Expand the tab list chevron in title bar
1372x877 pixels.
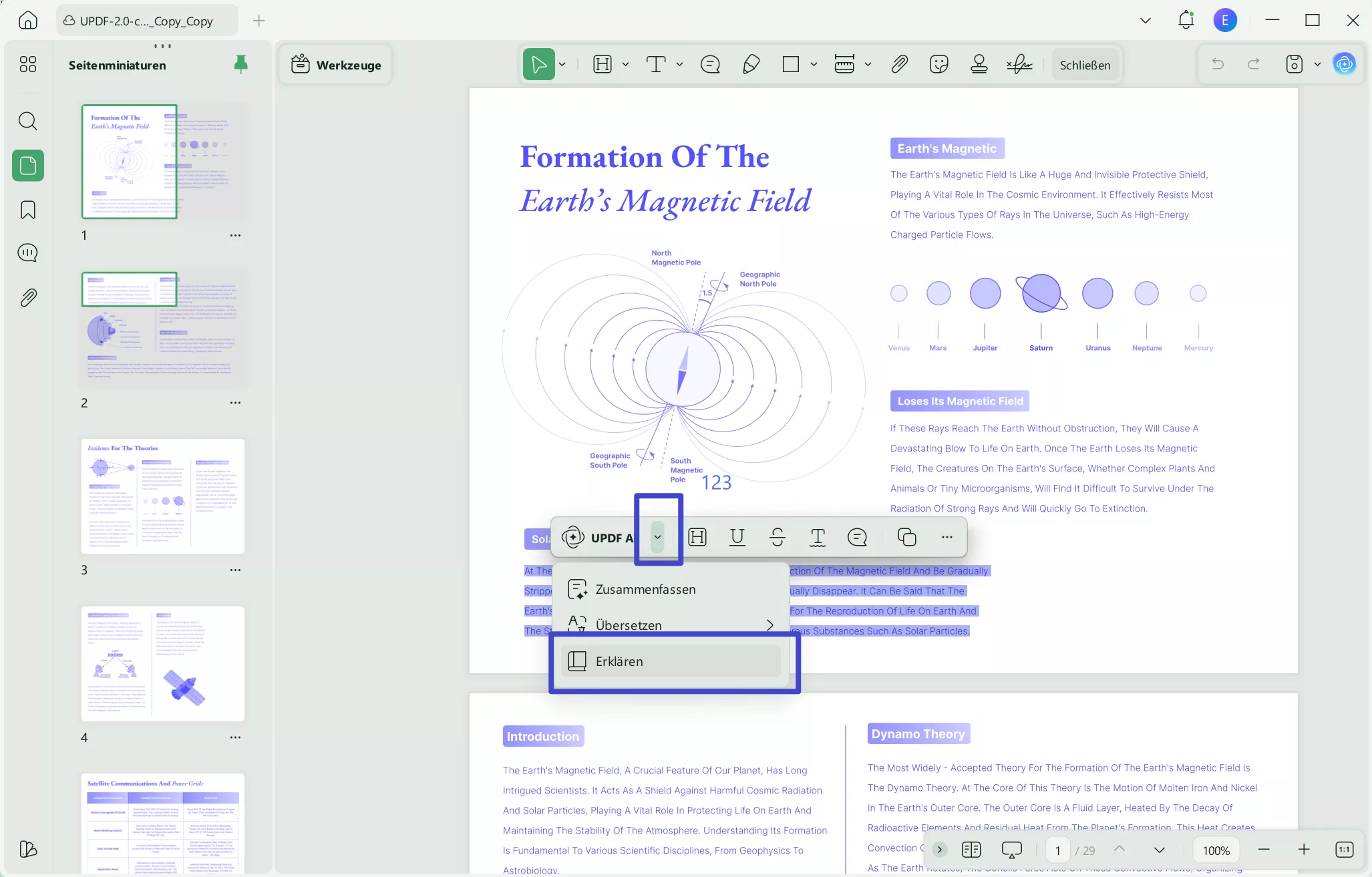click(1145, 20)
